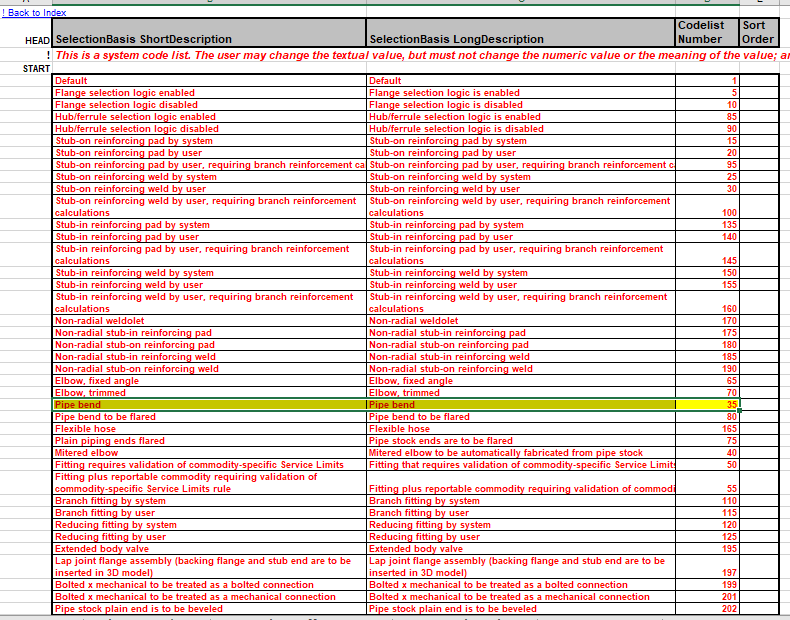Select long description 'Stub-on reinforcing weld by user'
This screenshot has height=620, width=790.
tap(520, 189)
